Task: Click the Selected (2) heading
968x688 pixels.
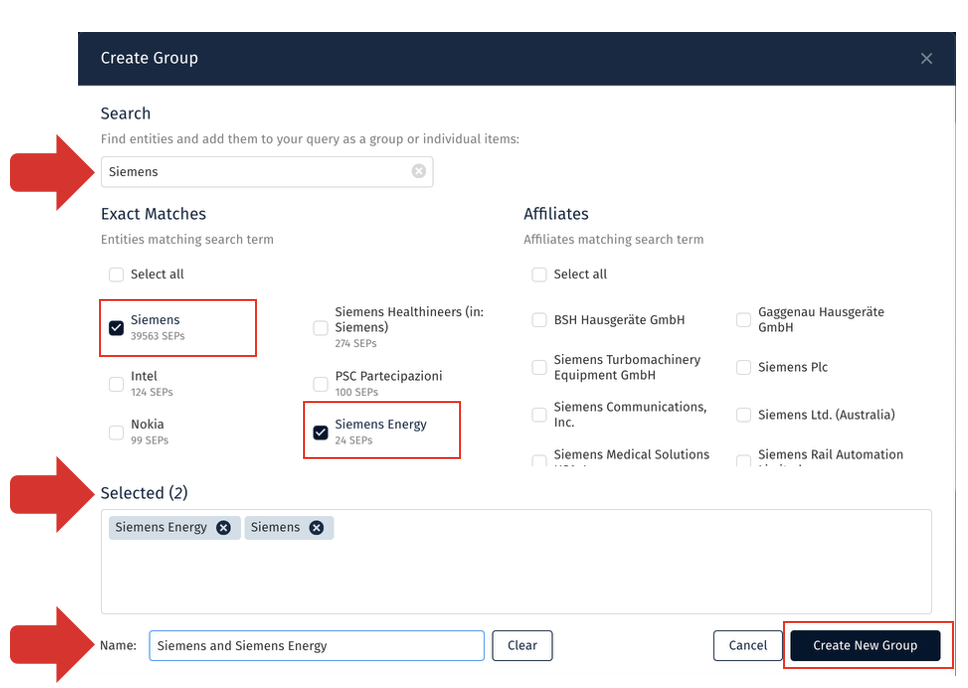Action: coord(144,493)
